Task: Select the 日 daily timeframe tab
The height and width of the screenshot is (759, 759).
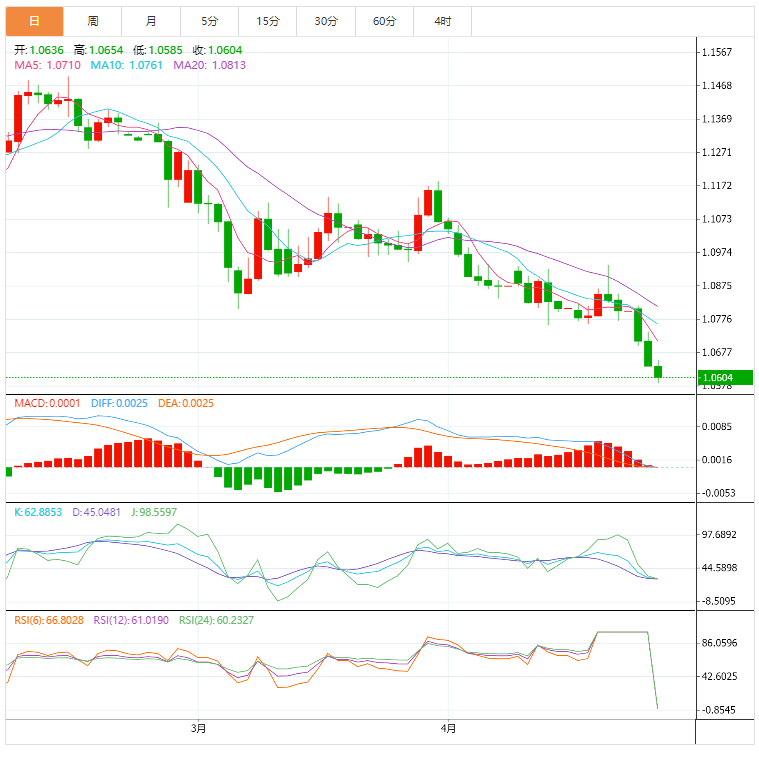Action: [x=34, y=21]
